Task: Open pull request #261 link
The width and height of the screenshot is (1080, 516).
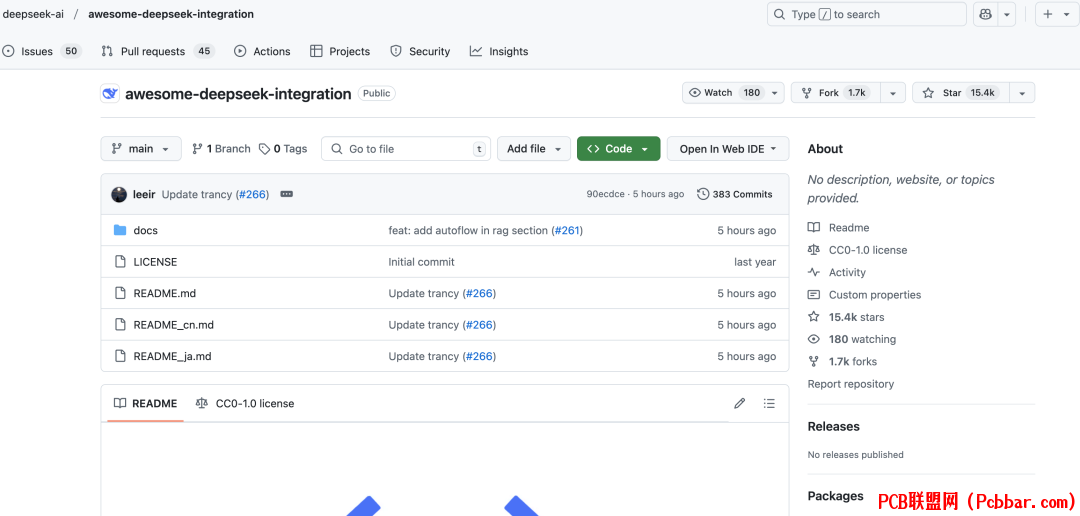Action: [568, 231]
